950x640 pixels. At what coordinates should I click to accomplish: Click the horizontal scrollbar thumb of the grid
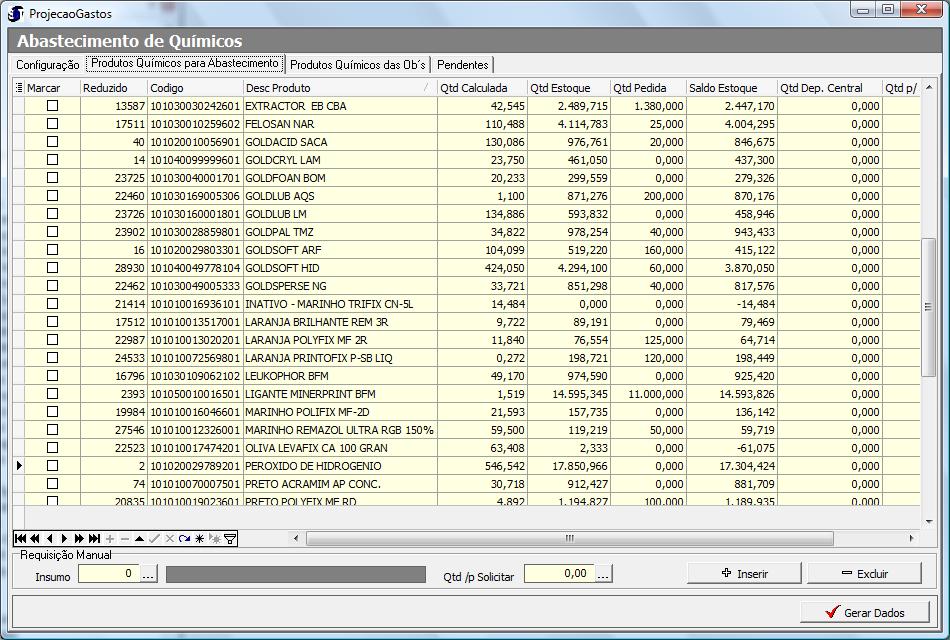click(569, 539)
